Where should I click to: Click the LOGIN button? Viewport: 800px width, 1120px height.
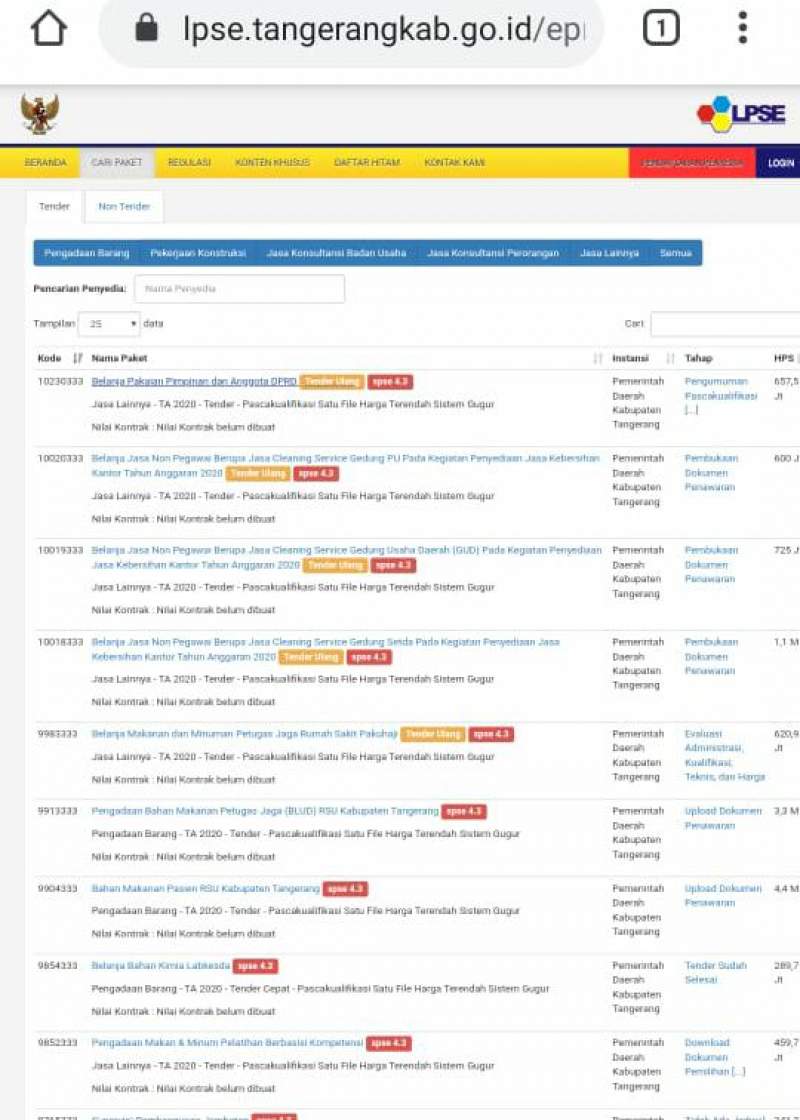coord(781,163)
